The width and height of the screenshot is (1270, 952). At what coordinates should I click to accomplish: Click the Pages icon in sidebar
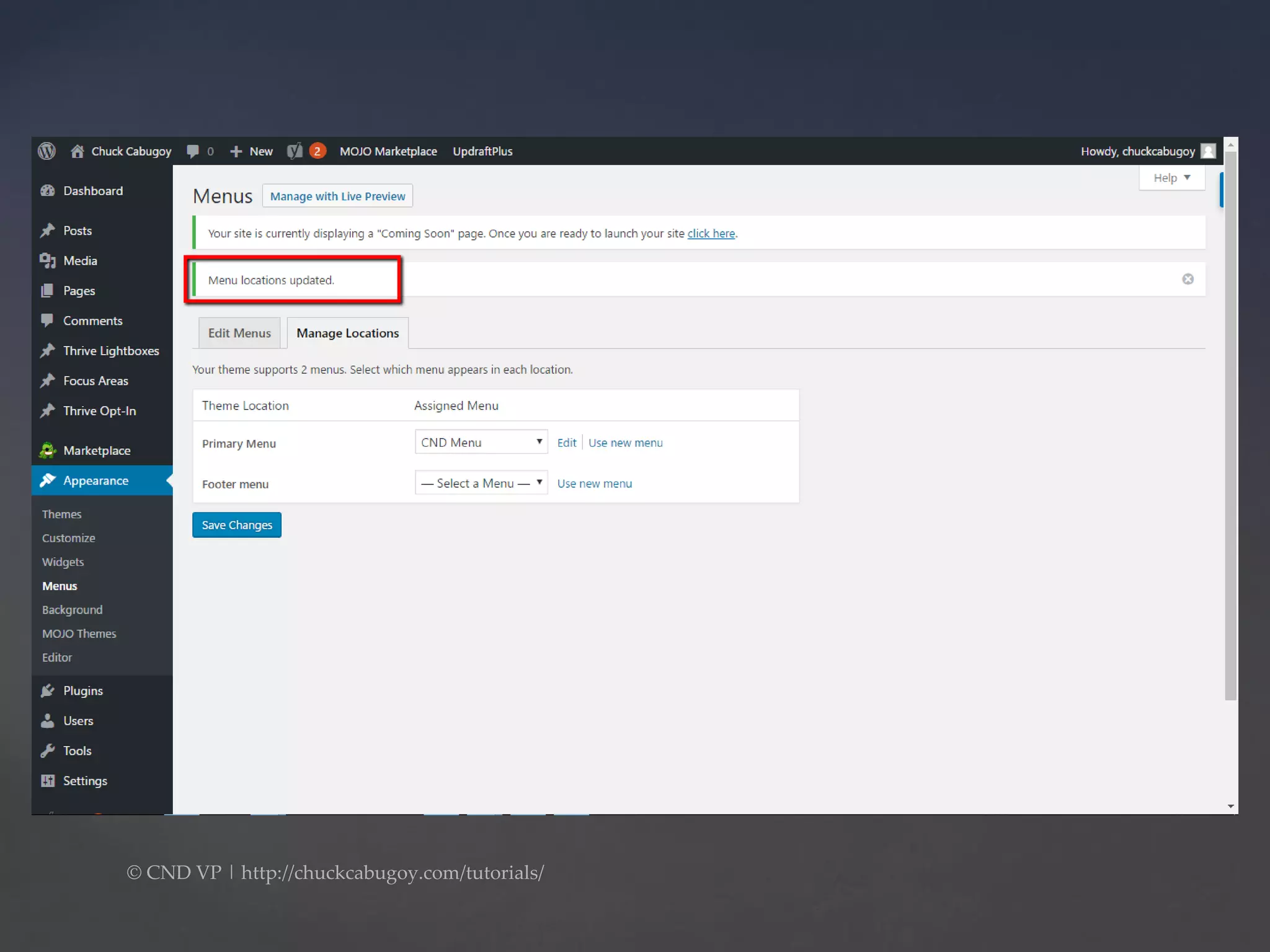point(47,291)
